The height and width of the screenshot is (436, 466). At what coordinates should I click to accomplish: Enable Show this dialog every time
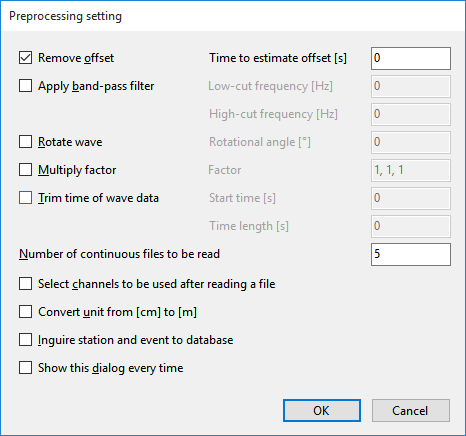click(x=26, y=368)
